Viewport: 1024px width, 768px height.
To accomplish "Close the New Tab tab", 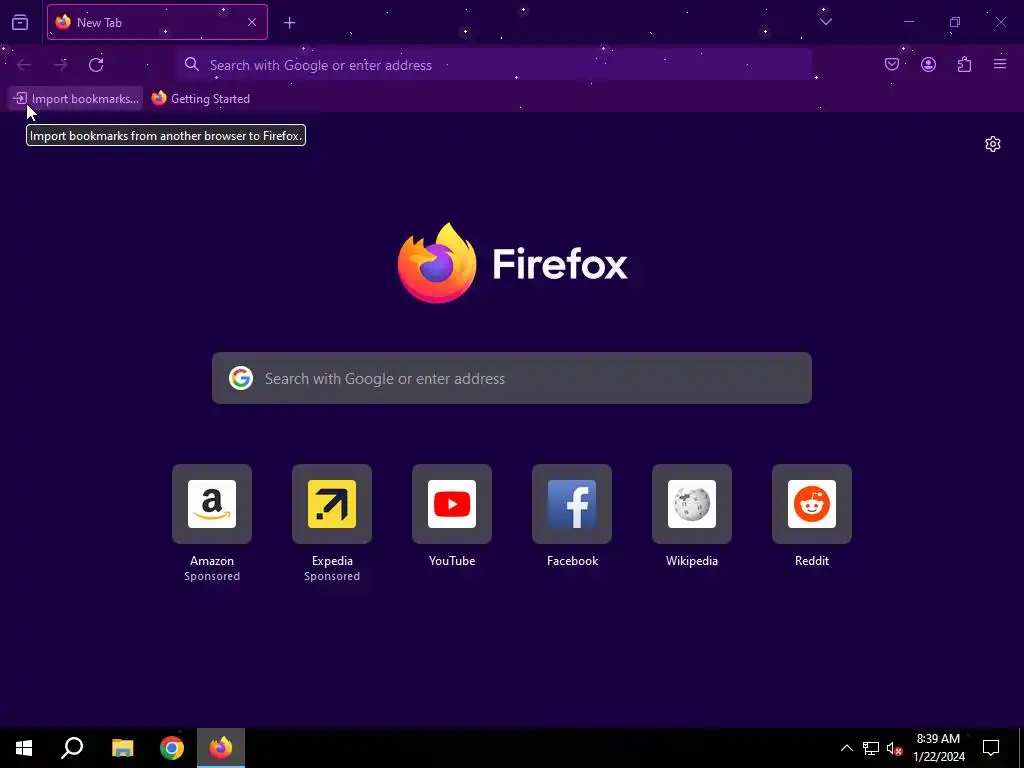I will point(251,22).
